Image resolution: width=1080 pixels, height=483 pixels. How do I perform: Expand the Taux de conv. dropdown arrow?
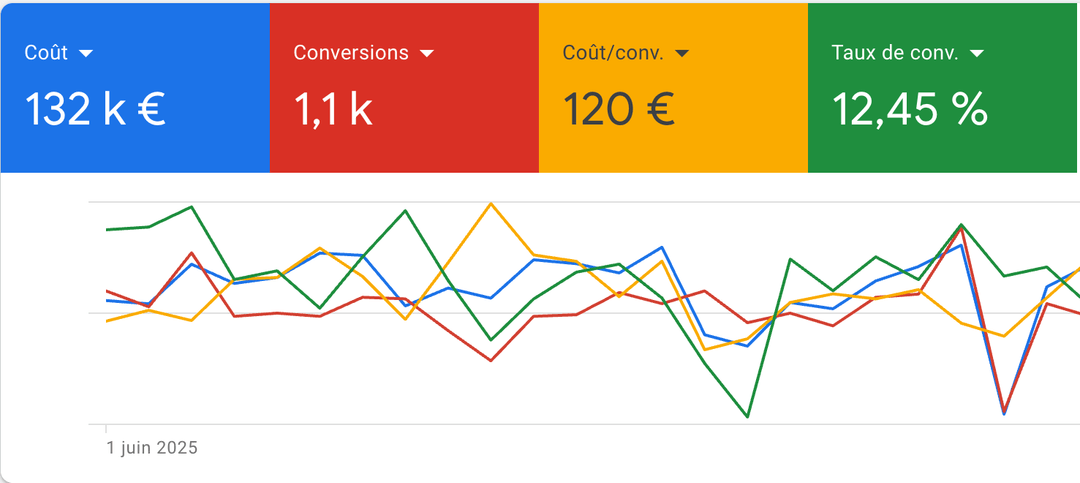[x=977, y=54]
